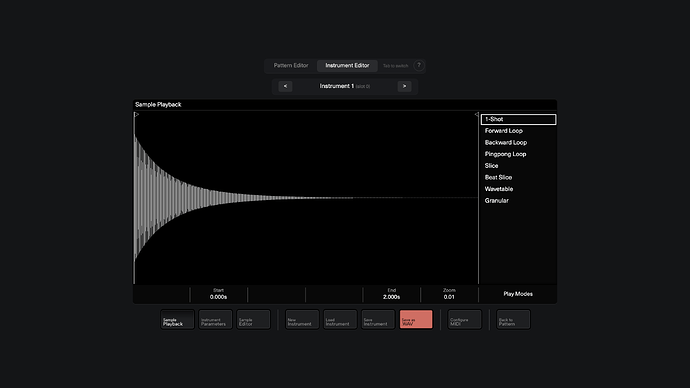Click the sample start marker triangle
Viewport: 690px width, 388px height.
click(137, 114)
